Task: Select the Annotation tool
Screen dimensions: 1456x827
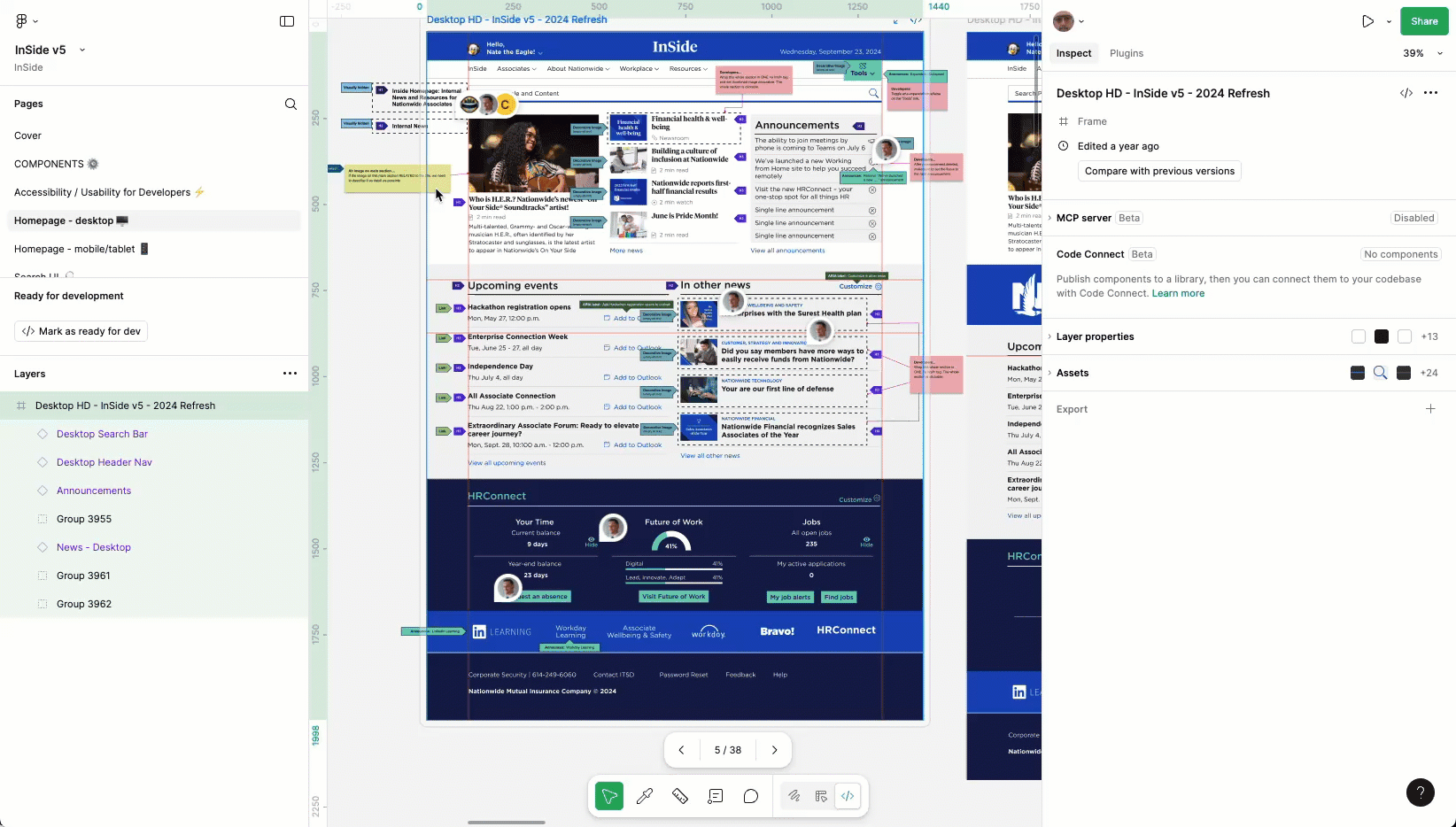Action: click(716, 796)
